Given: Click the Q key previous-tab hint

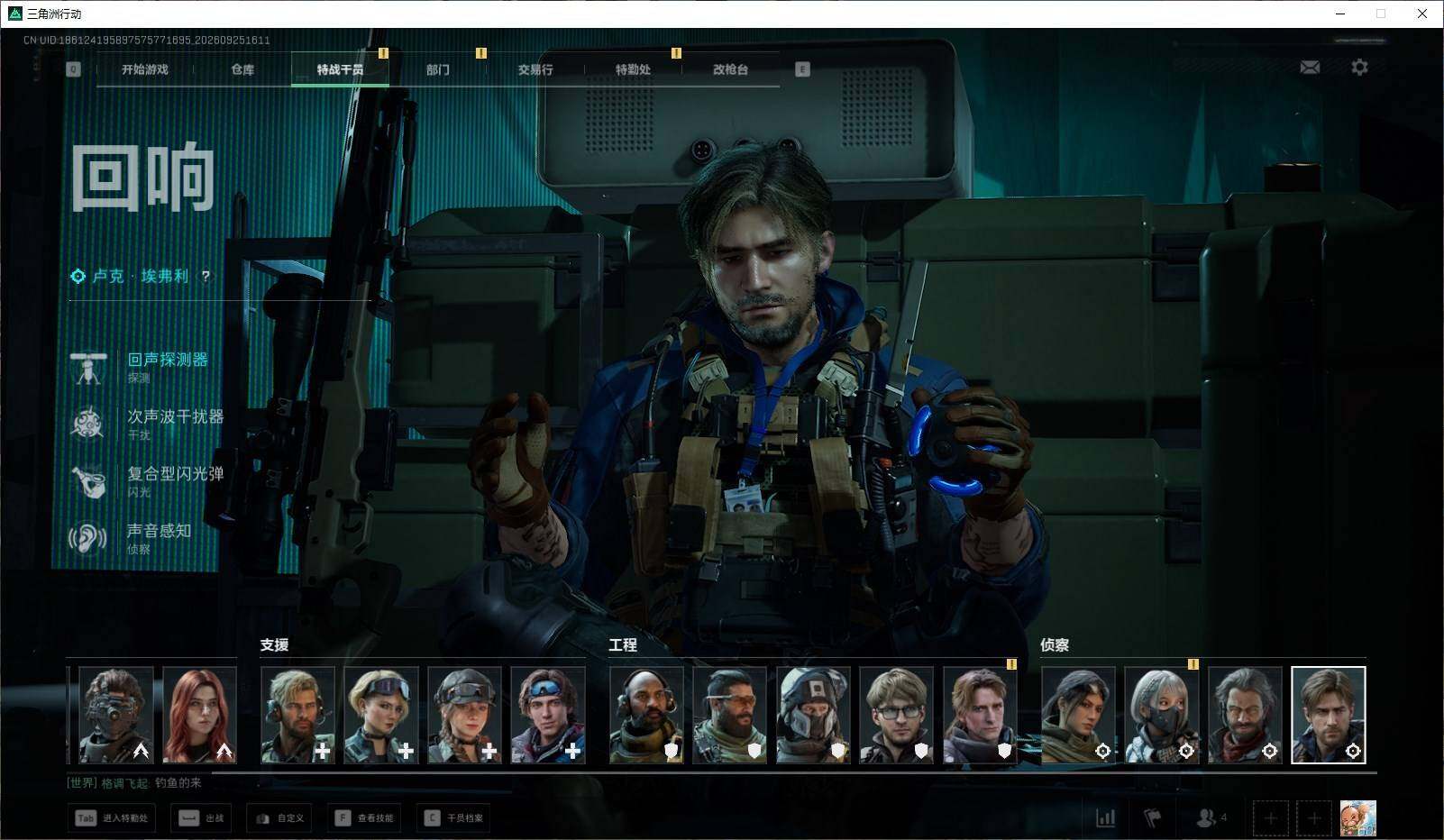Looking at the screenshot, I should click(74, 69).
